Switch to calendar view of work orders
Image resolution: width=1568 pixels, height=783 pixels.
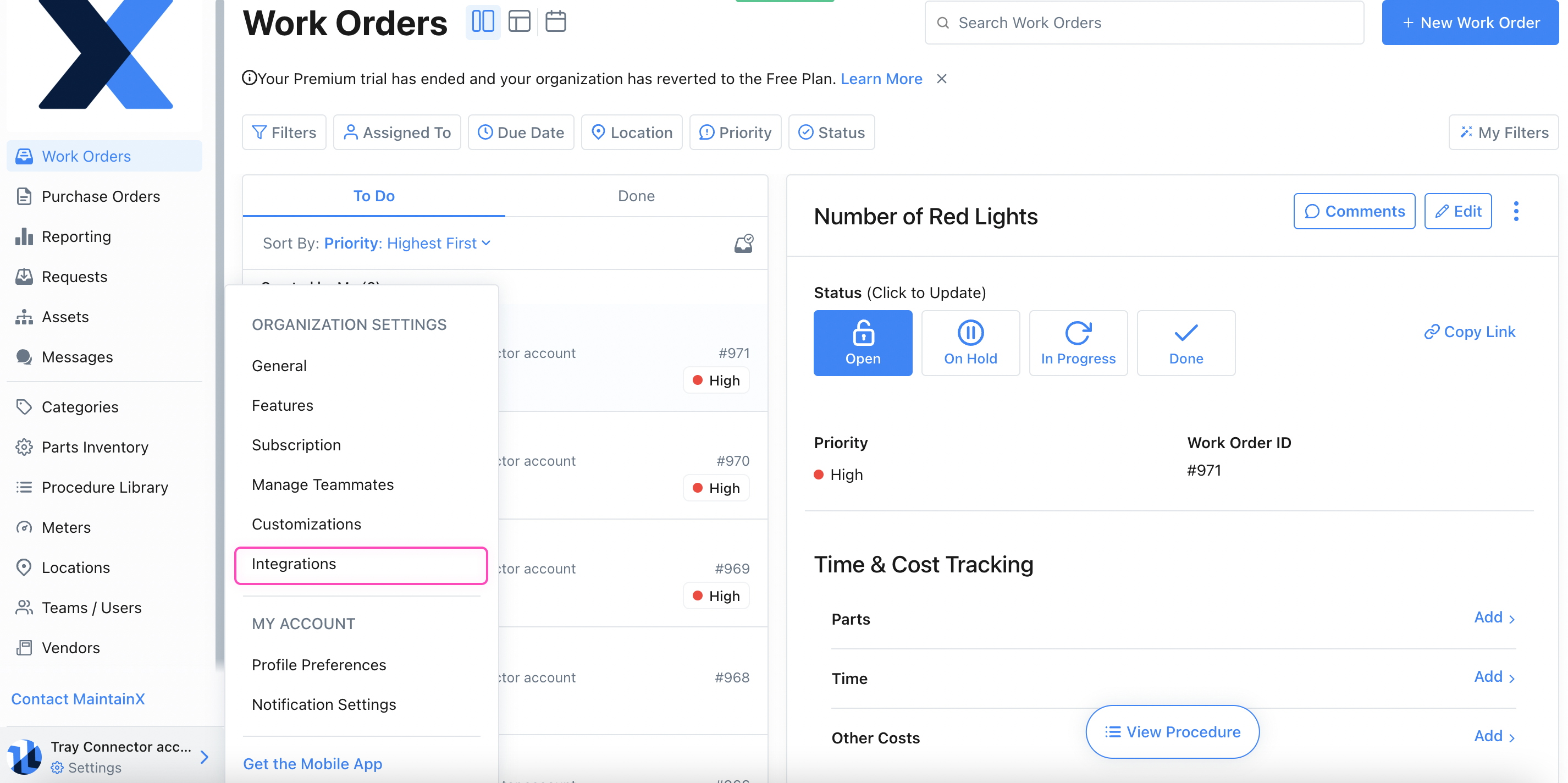tap(555, 21)
